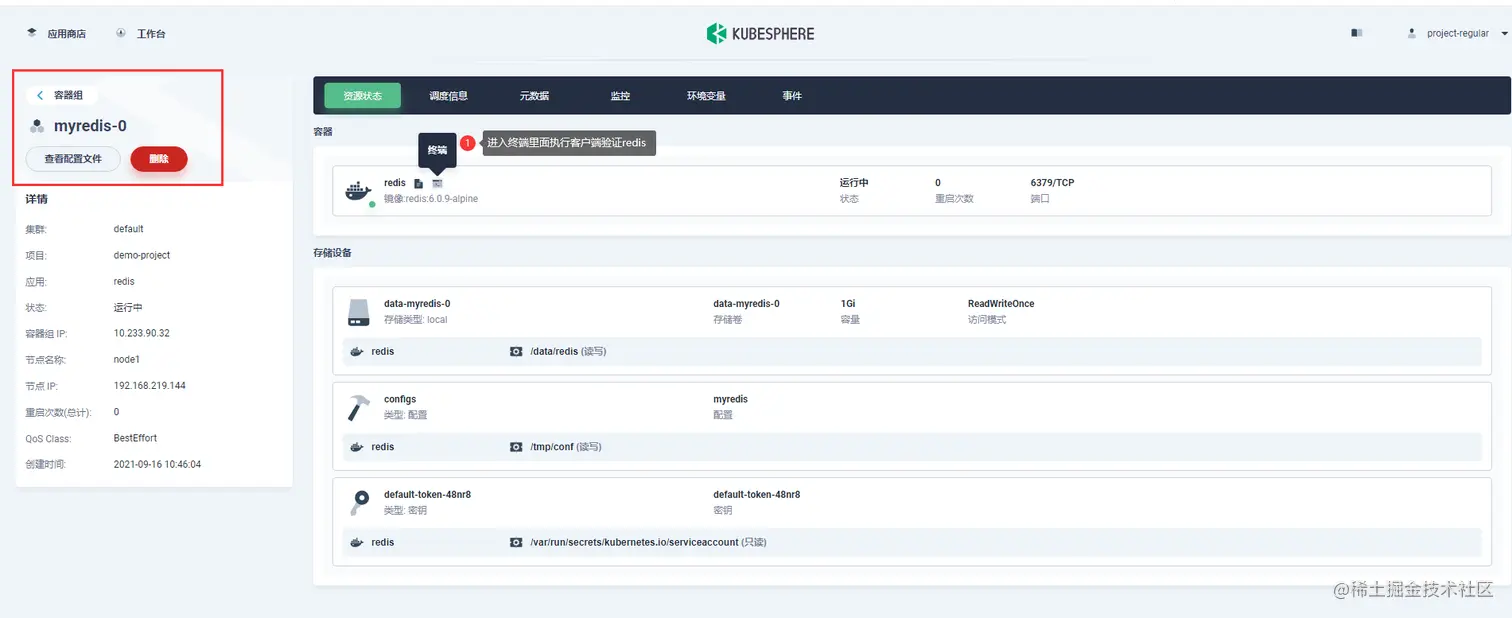The width and height of the screenshot is (1512, 618).
Task: Click the port value 6379/TCP
Action: coord(1052,183)
